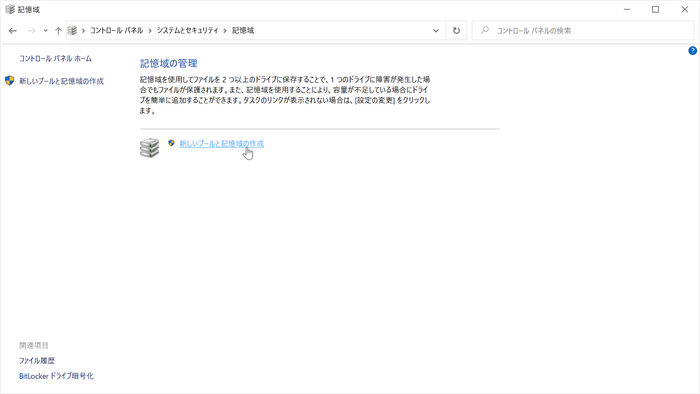Click the 記憶域の管理 heading

169,63
